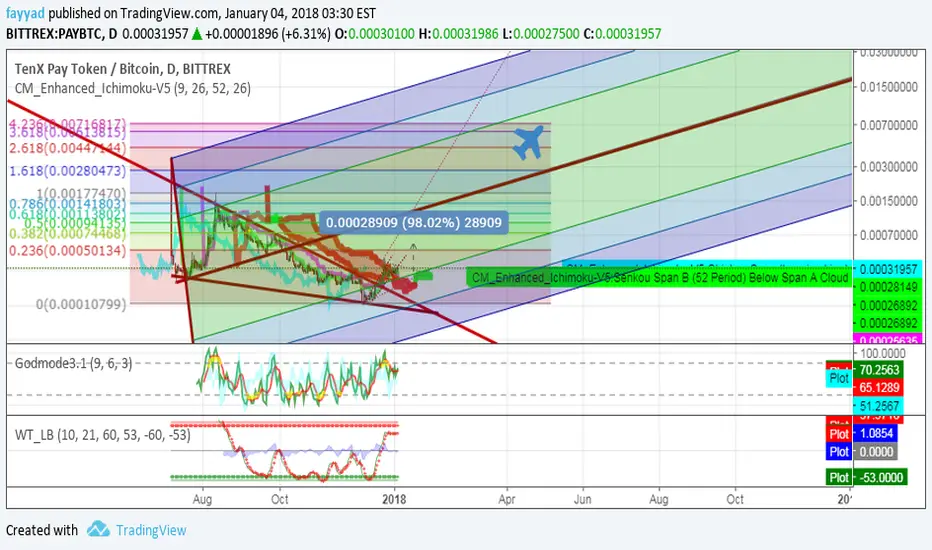This screenshot has height=550, width=932.
Task: Click the 51.2567 cyan value tag
Action: 879,406
